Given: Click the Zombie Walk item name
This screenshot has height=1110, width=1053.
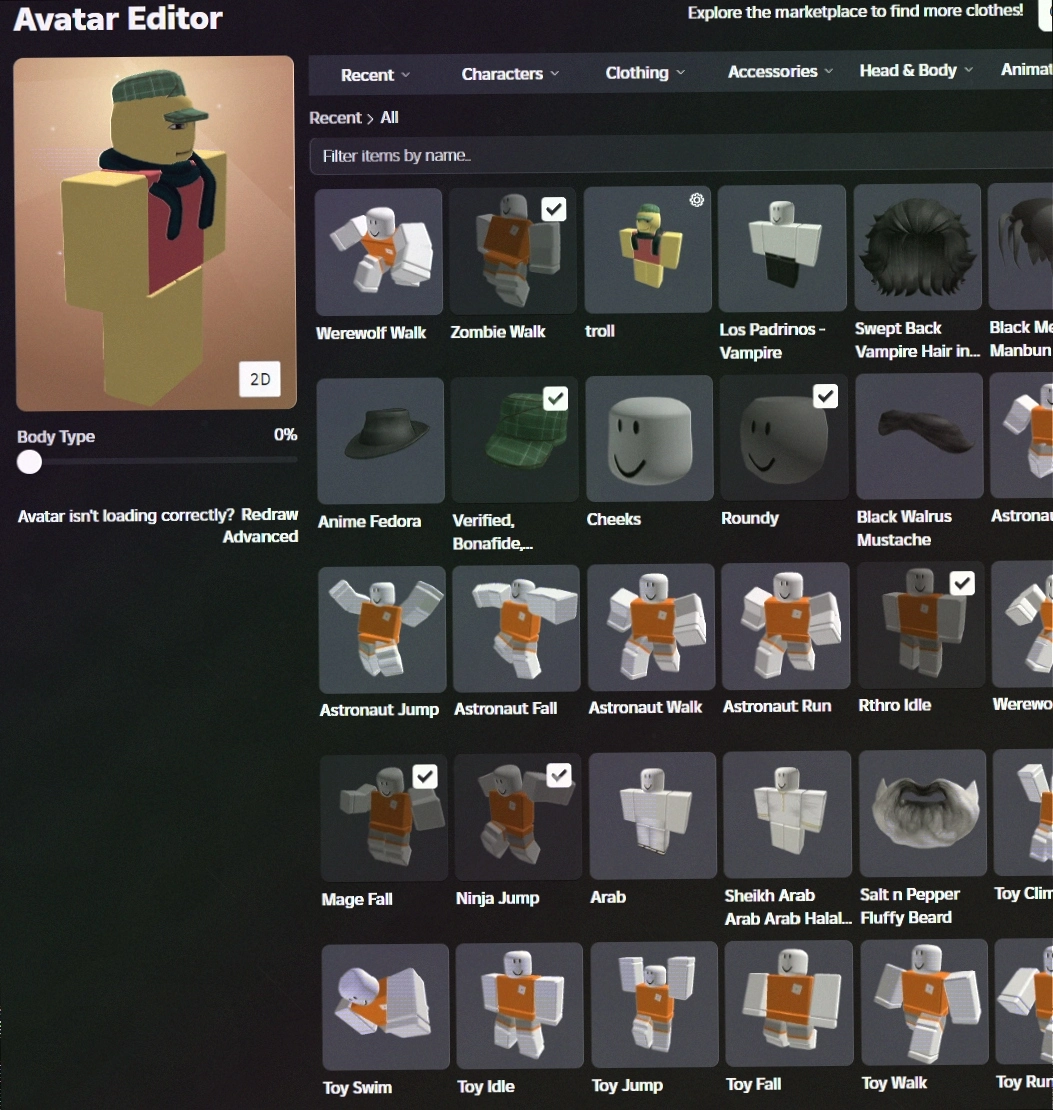Looking at the screenshot, I should pos(498,331).
